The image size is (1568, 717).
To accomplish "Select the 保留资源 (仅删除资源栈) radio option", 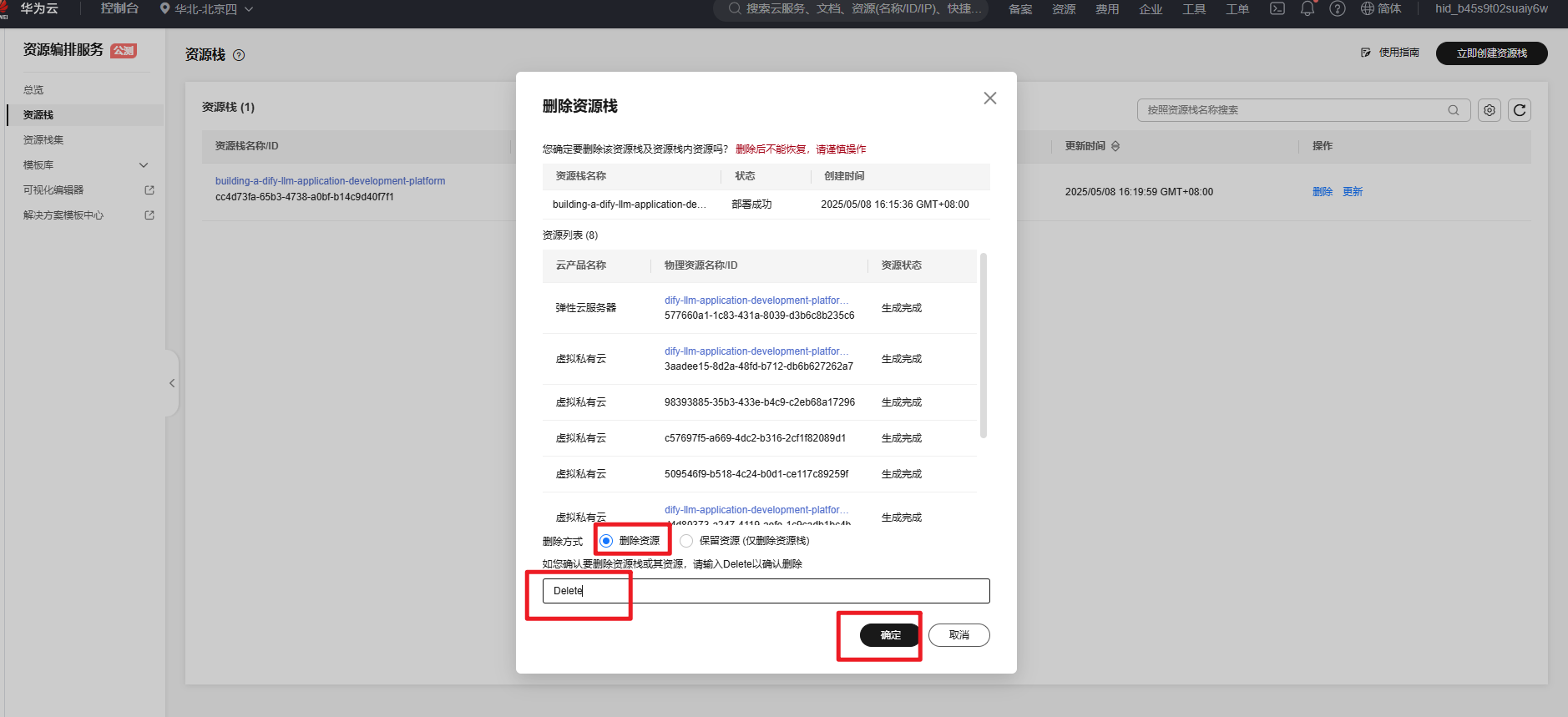I will [686, 541].
